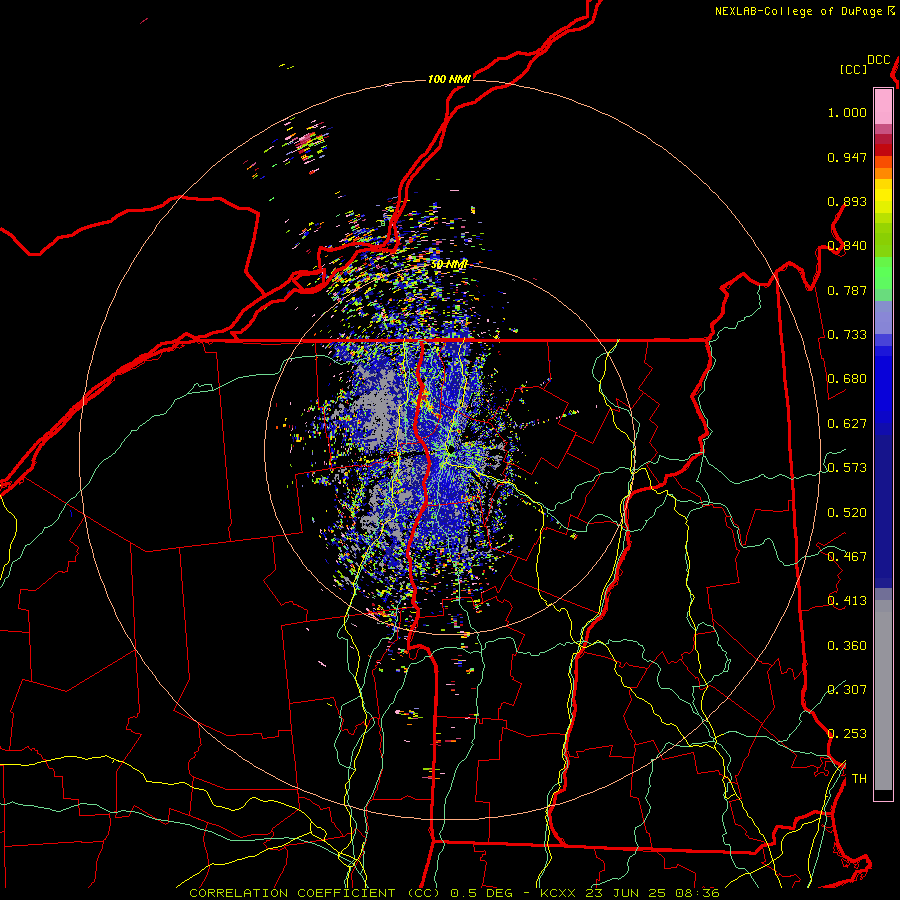Select the 0.467 legend value

[847, 557]
